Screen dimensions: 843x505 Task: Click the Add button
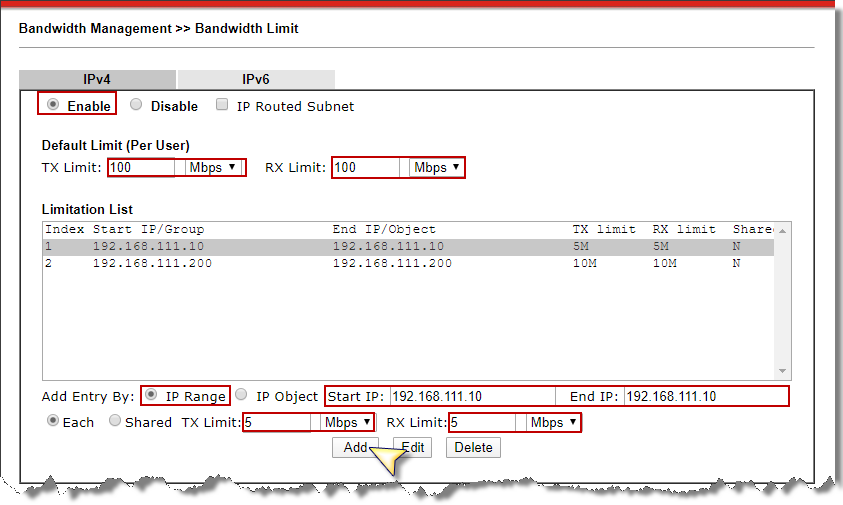click(x=355, y=447)
